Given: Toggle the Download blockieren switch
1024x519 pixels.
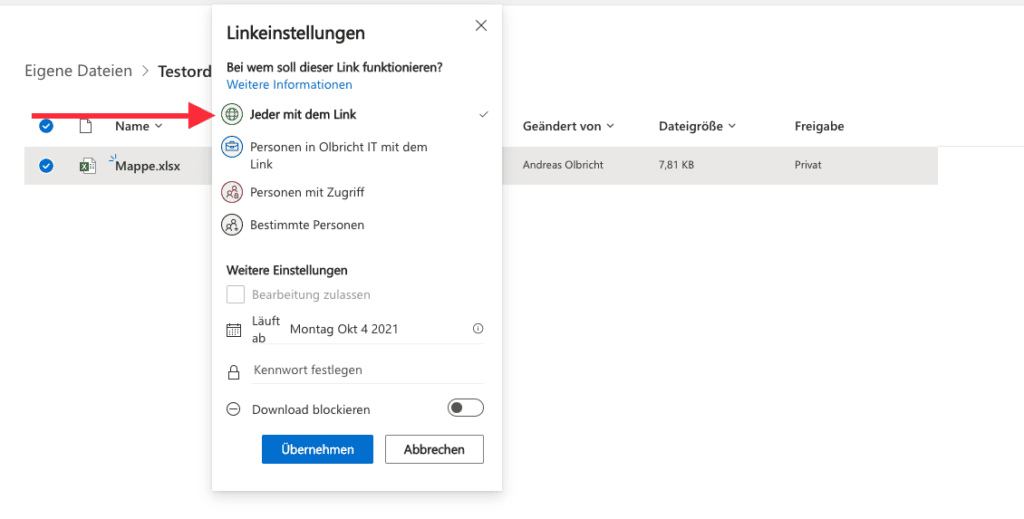Looking at the screenshot, I should click(x=465, y=408).
